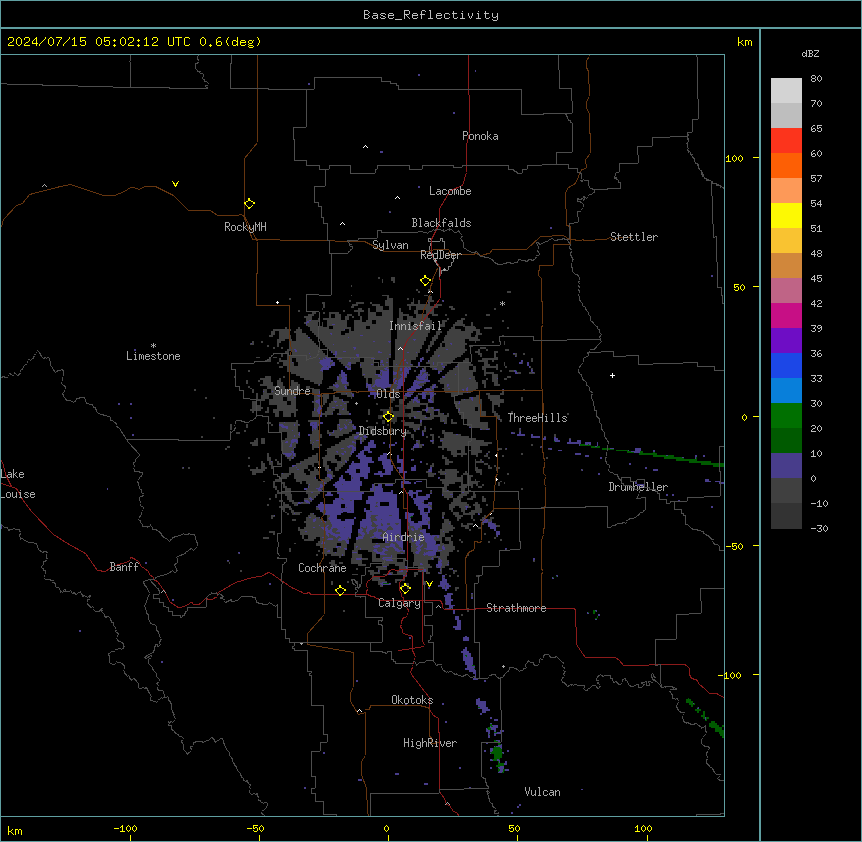Click the 60 dBZ dark orange legend swatch
The height and width of the screenshot is (842, 862).
click(x=786, y=165)
